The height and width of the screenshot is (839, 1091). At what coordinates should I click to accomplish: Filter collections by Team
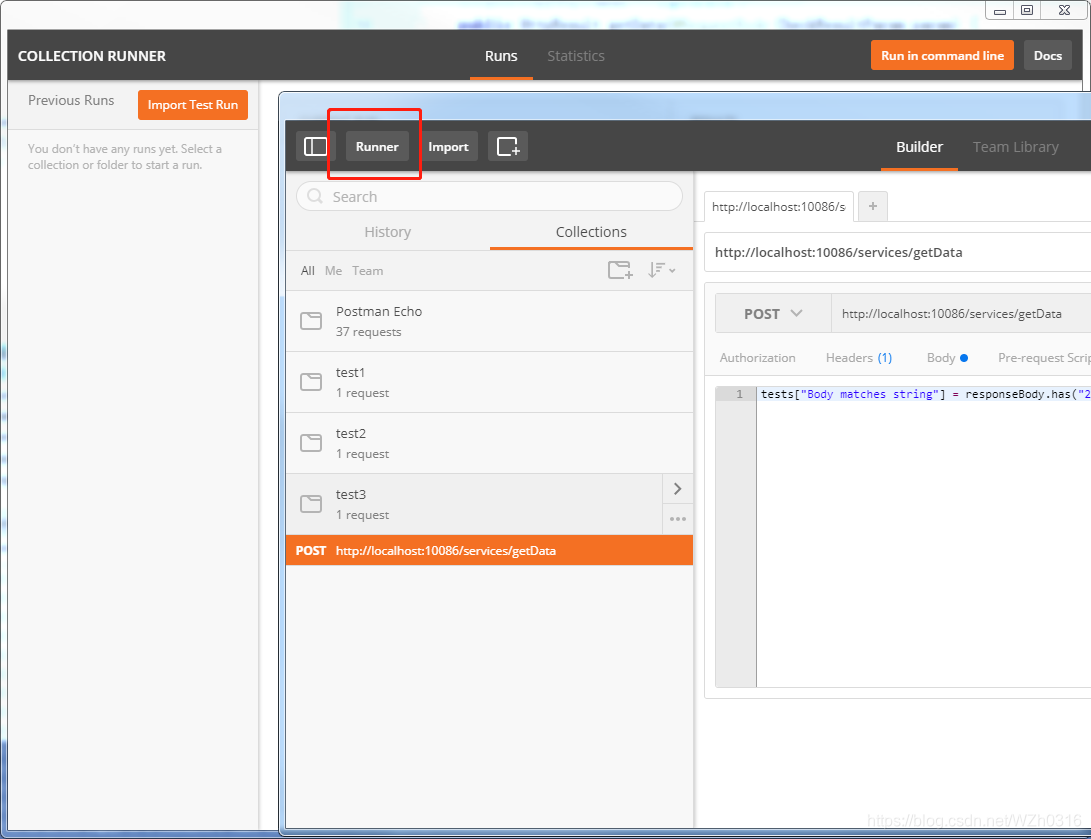(367, 271)
